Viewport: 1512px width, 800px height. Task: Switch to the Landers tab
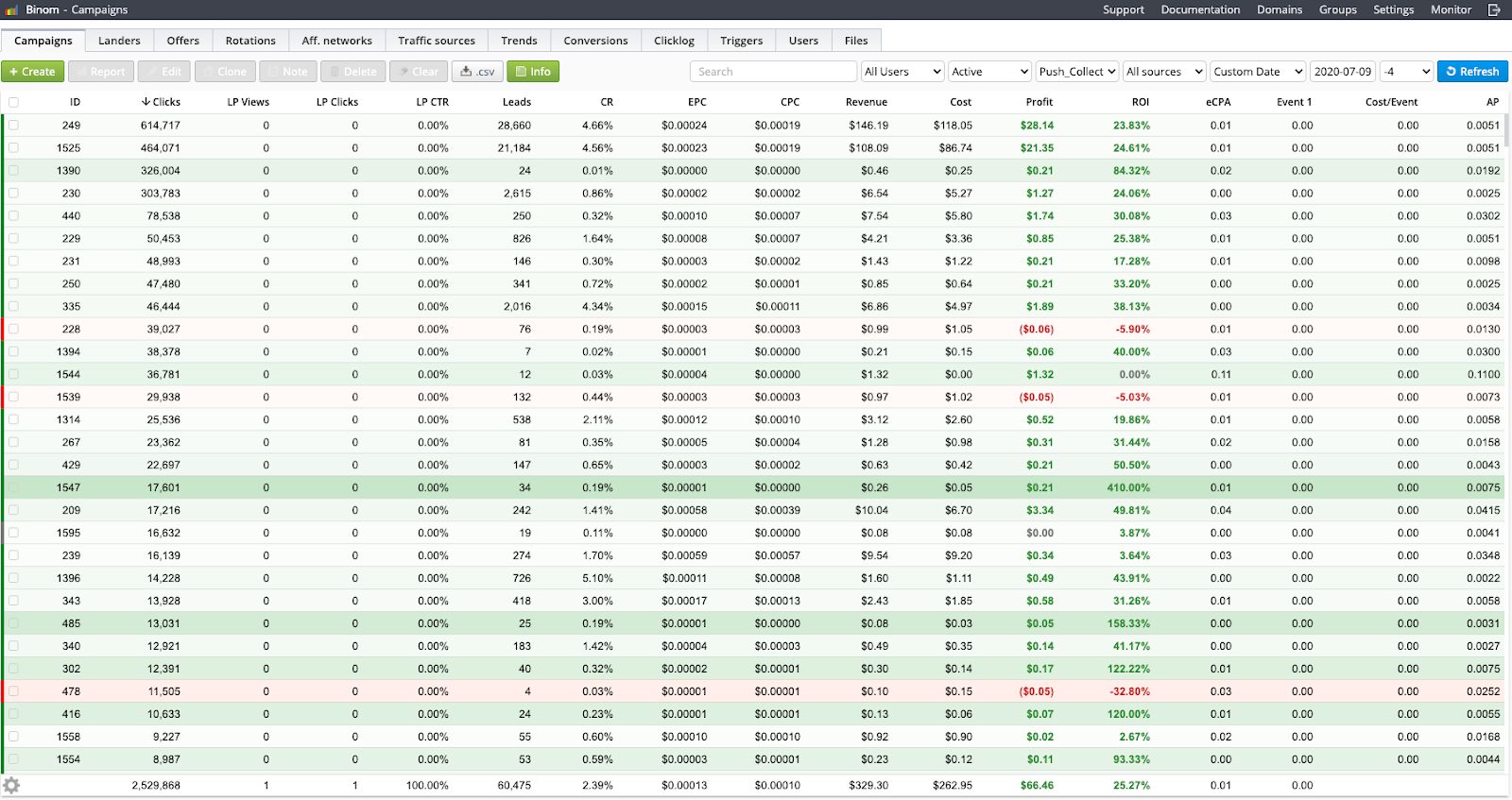pos(119,41)
